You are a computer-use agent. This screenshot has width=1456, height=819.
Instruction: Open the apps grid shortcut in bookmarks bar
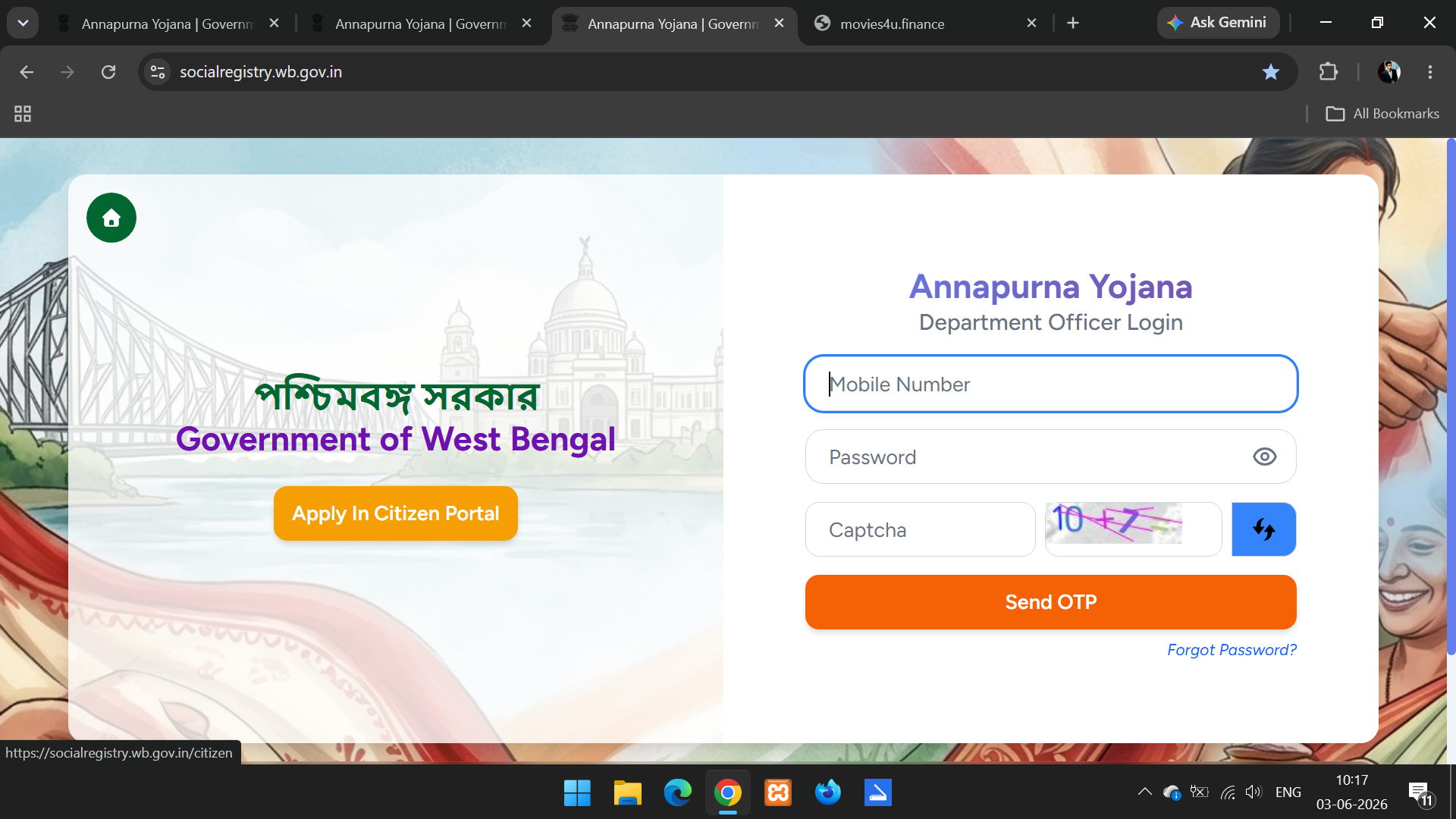[23, 114]
